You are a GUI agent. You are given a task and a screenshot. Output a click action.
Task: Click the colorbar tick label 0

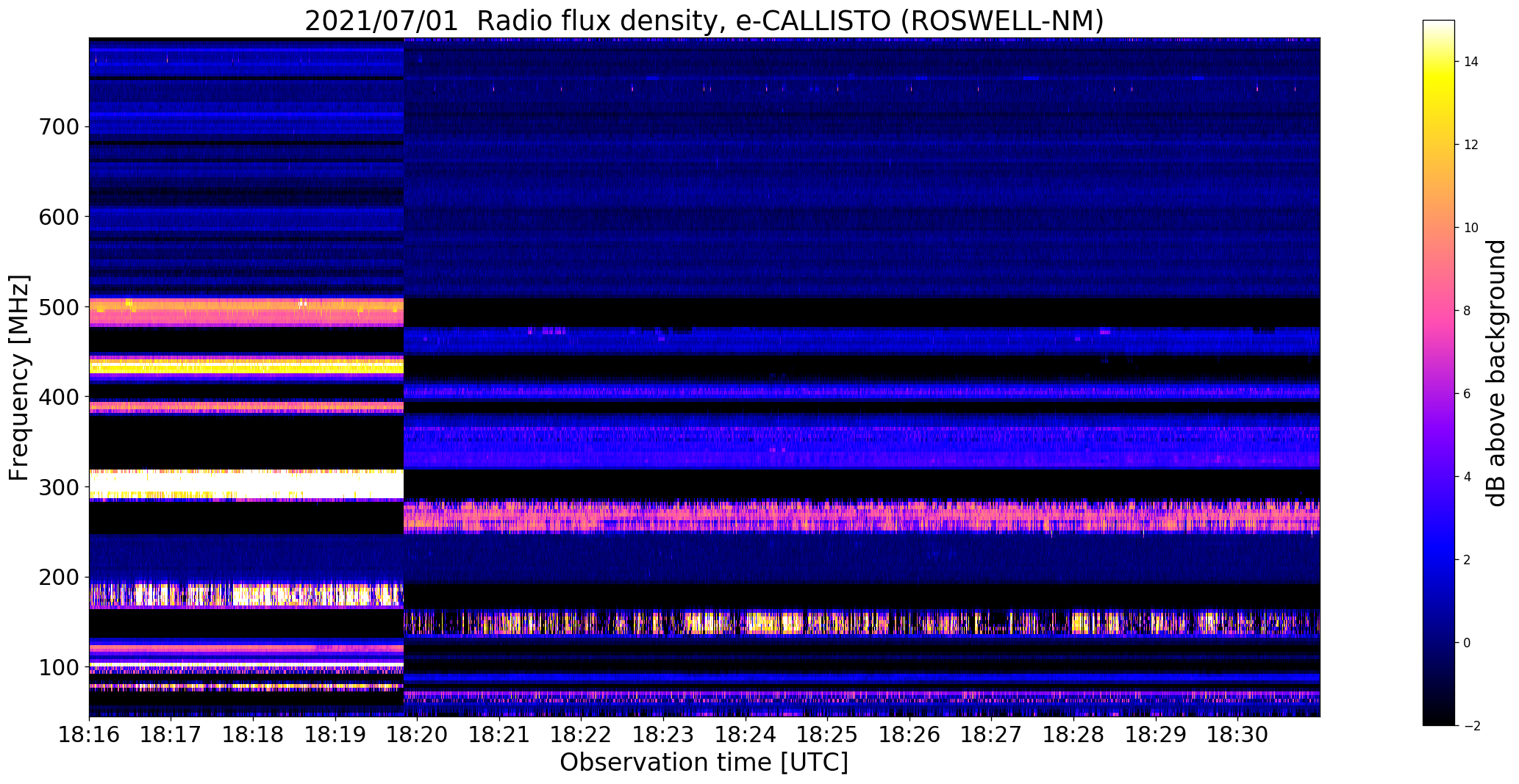tap(1468, 643)
